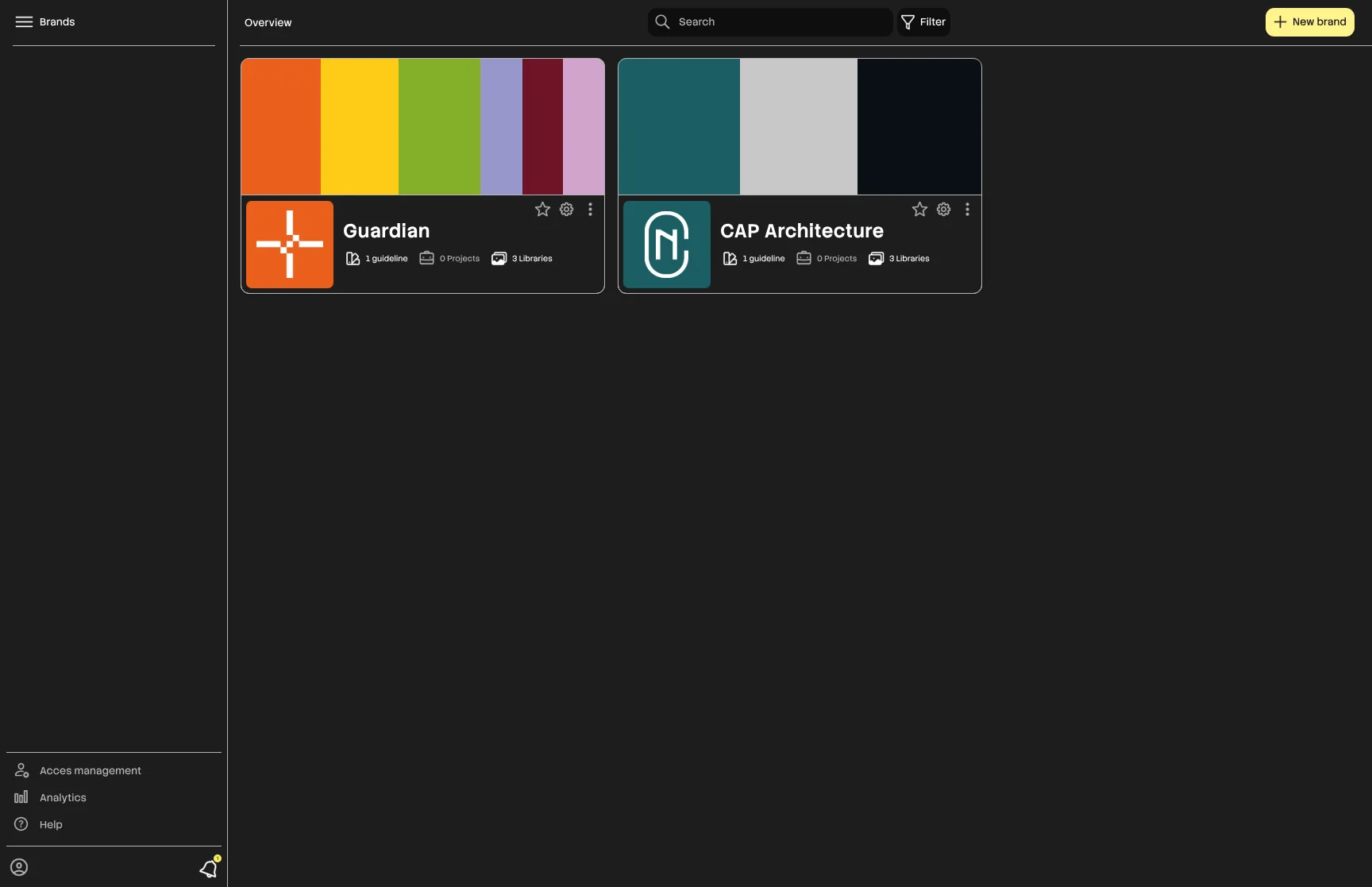
Task: Click CAP Architecture libraries image icon
Action: (876, 259)
